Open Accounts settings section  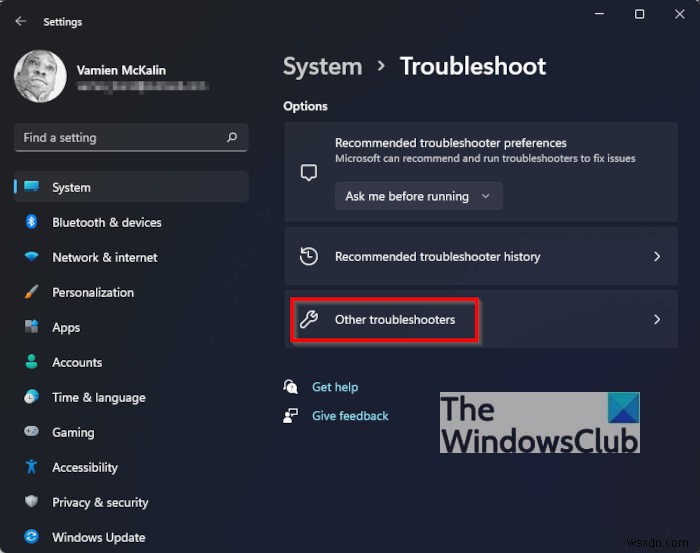(77, 362)
